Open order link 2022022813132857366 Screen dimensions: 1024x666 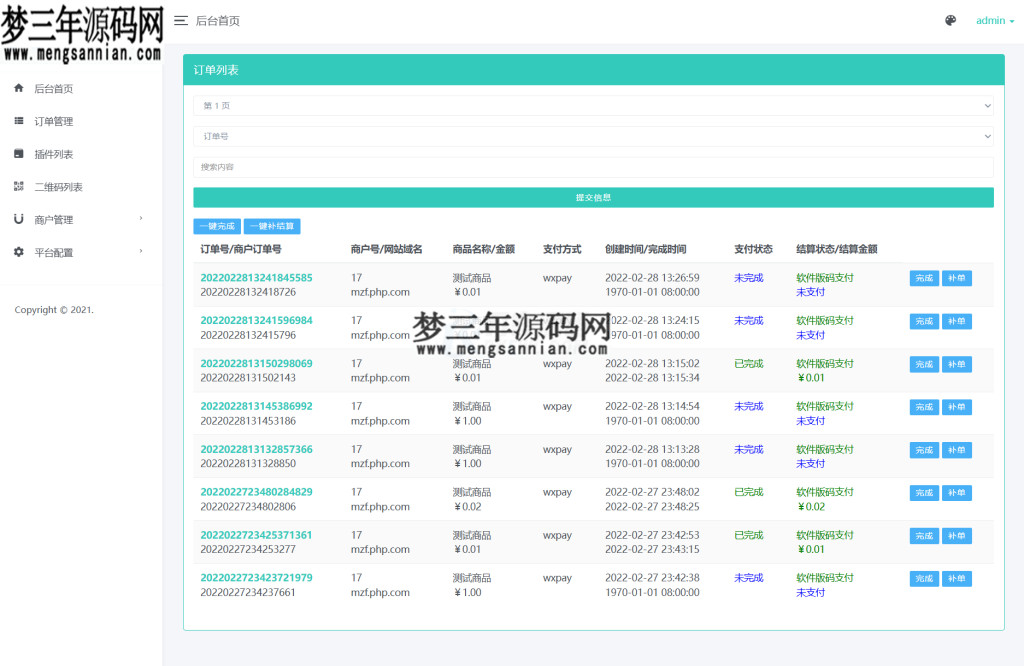point(256,449)
